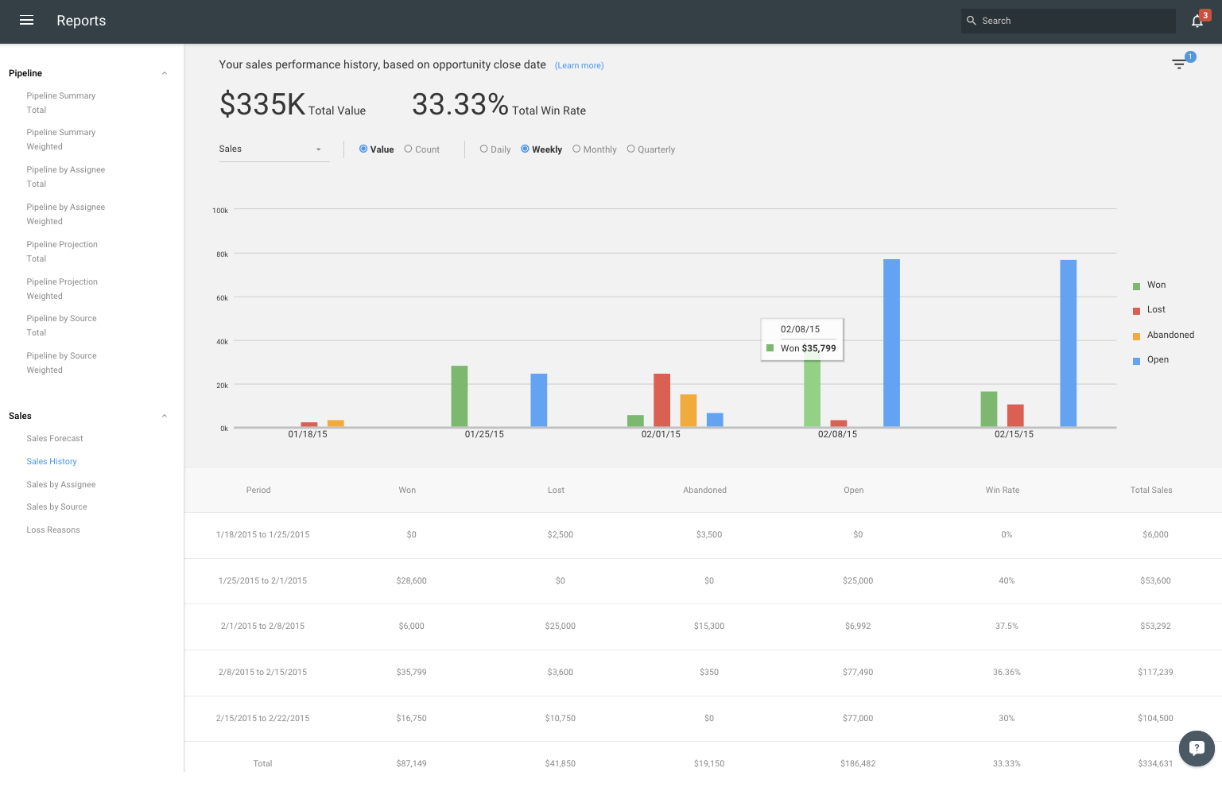
Task: Click the Won legend marker
Action: [1137, 285]
